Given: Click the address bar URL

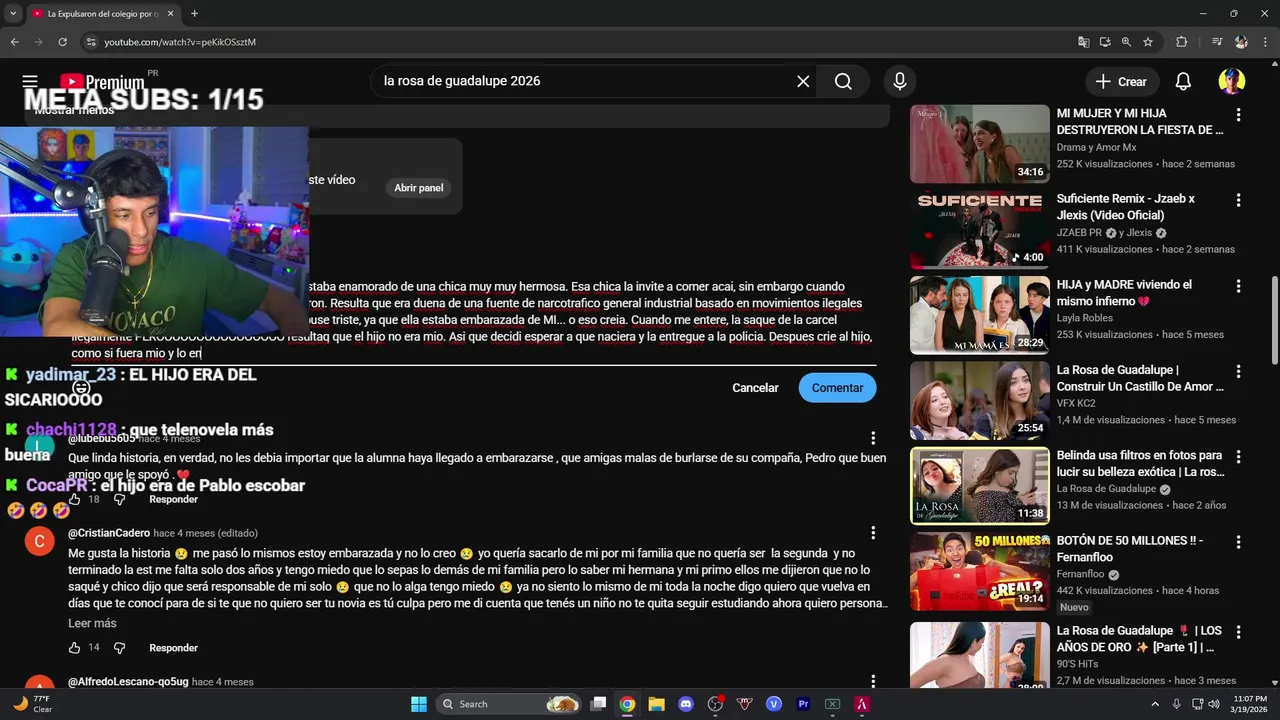Looking at the screenshot, I should pyautogui.click(x=180, y=42).
